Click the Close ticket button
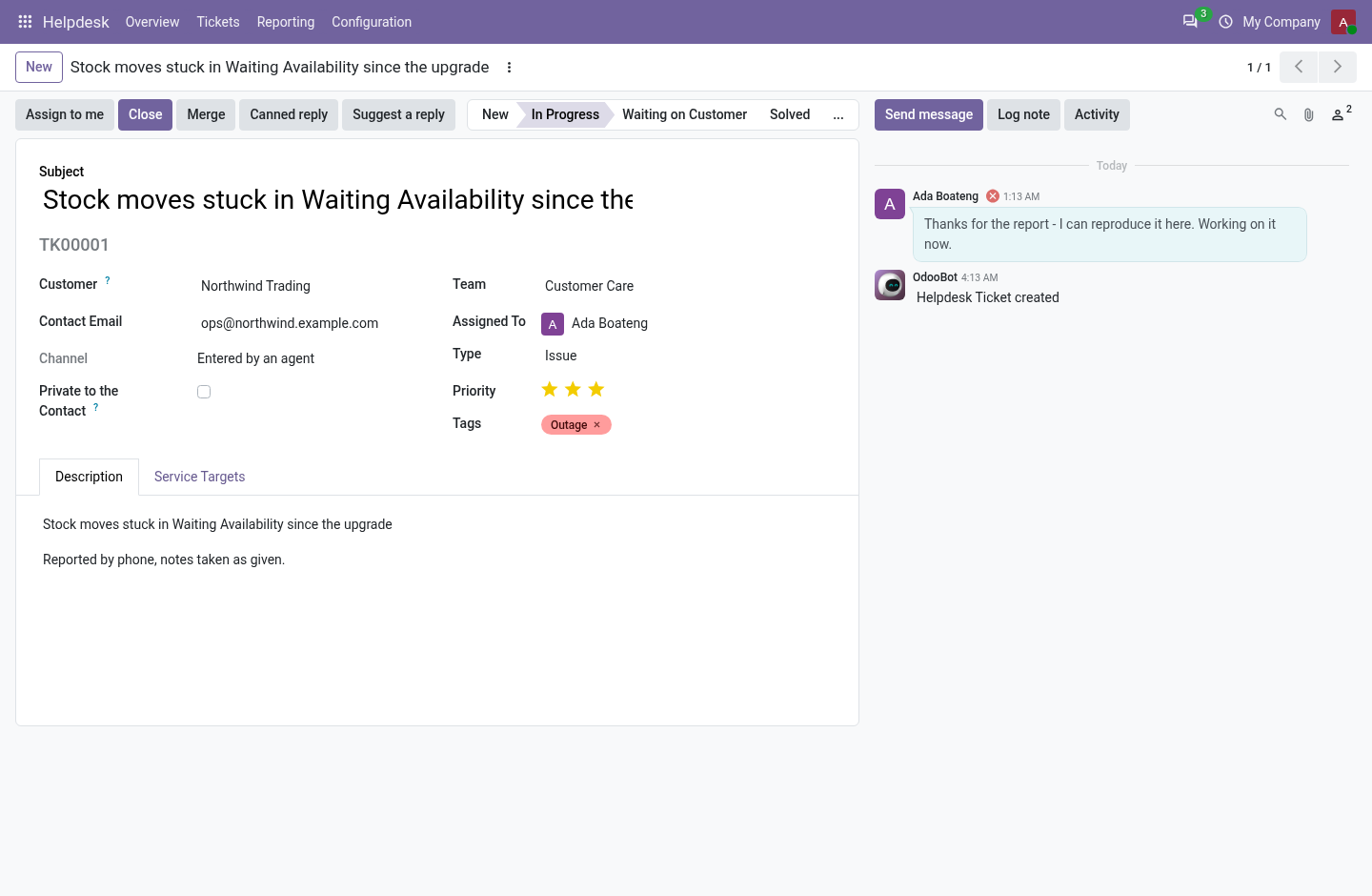 (x=146, y=114)
